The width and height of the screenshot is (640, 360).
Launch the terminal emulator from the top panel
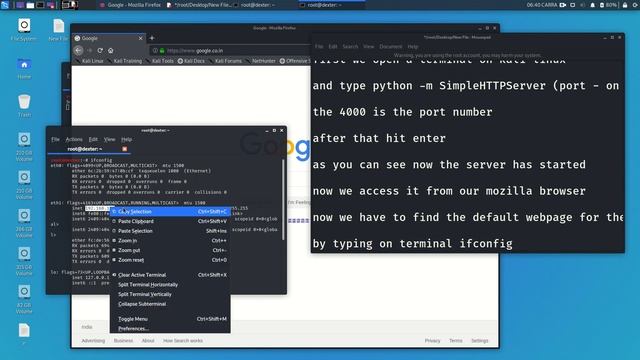[x=40, y=5]
